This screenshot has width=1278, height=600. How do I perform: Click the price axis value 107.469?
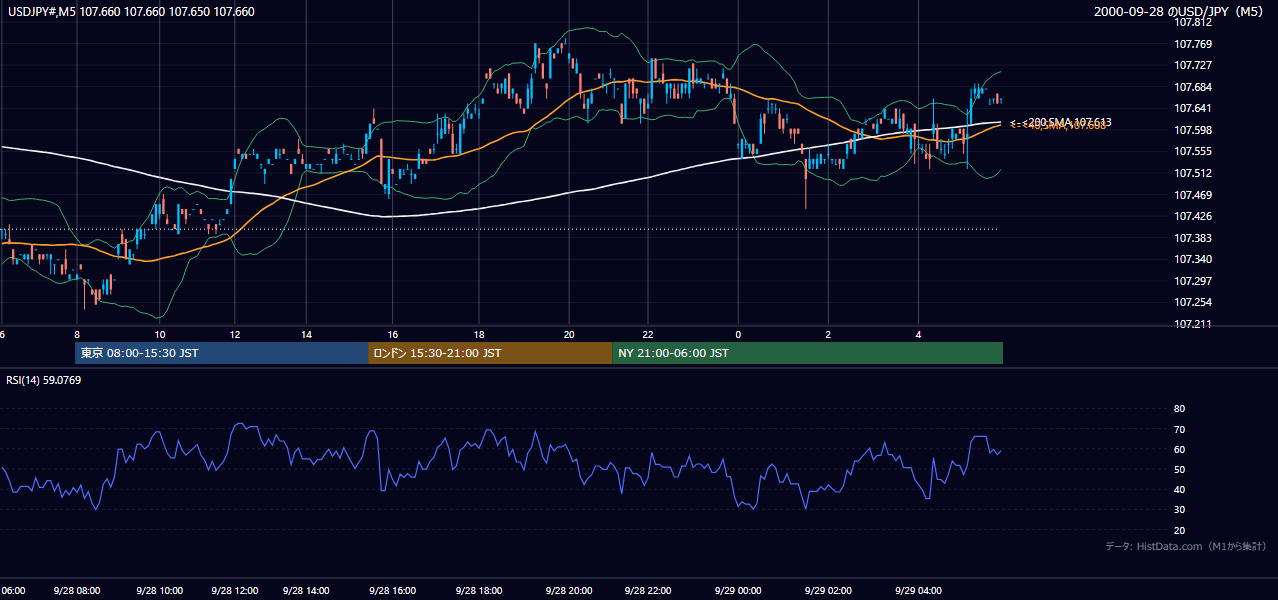1193,195
